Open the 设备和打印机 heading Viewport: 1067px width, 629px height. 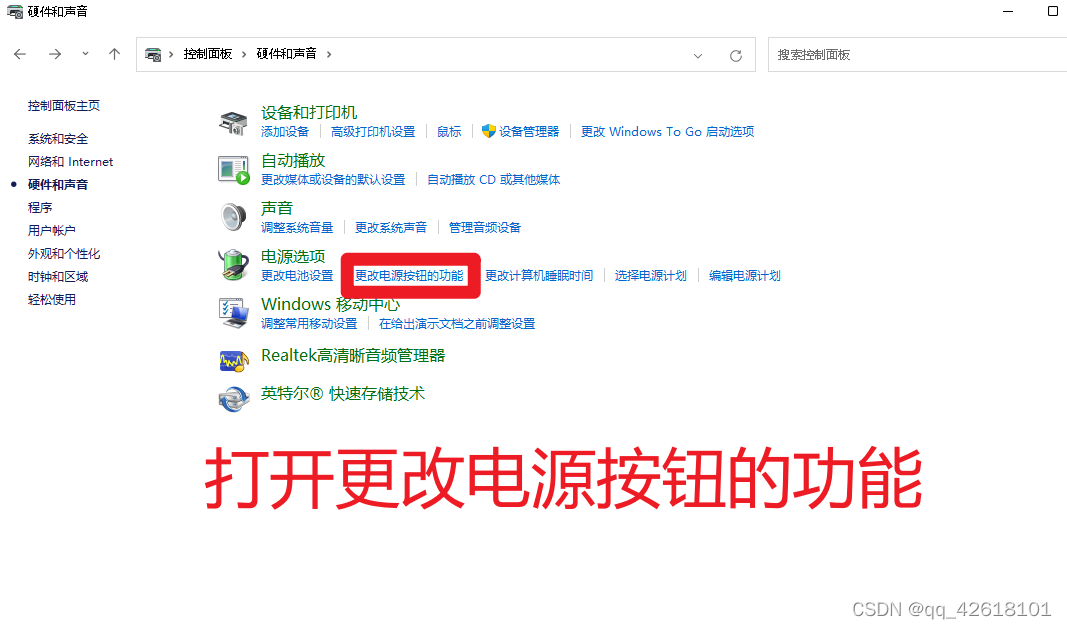click(x=309, y=112)
